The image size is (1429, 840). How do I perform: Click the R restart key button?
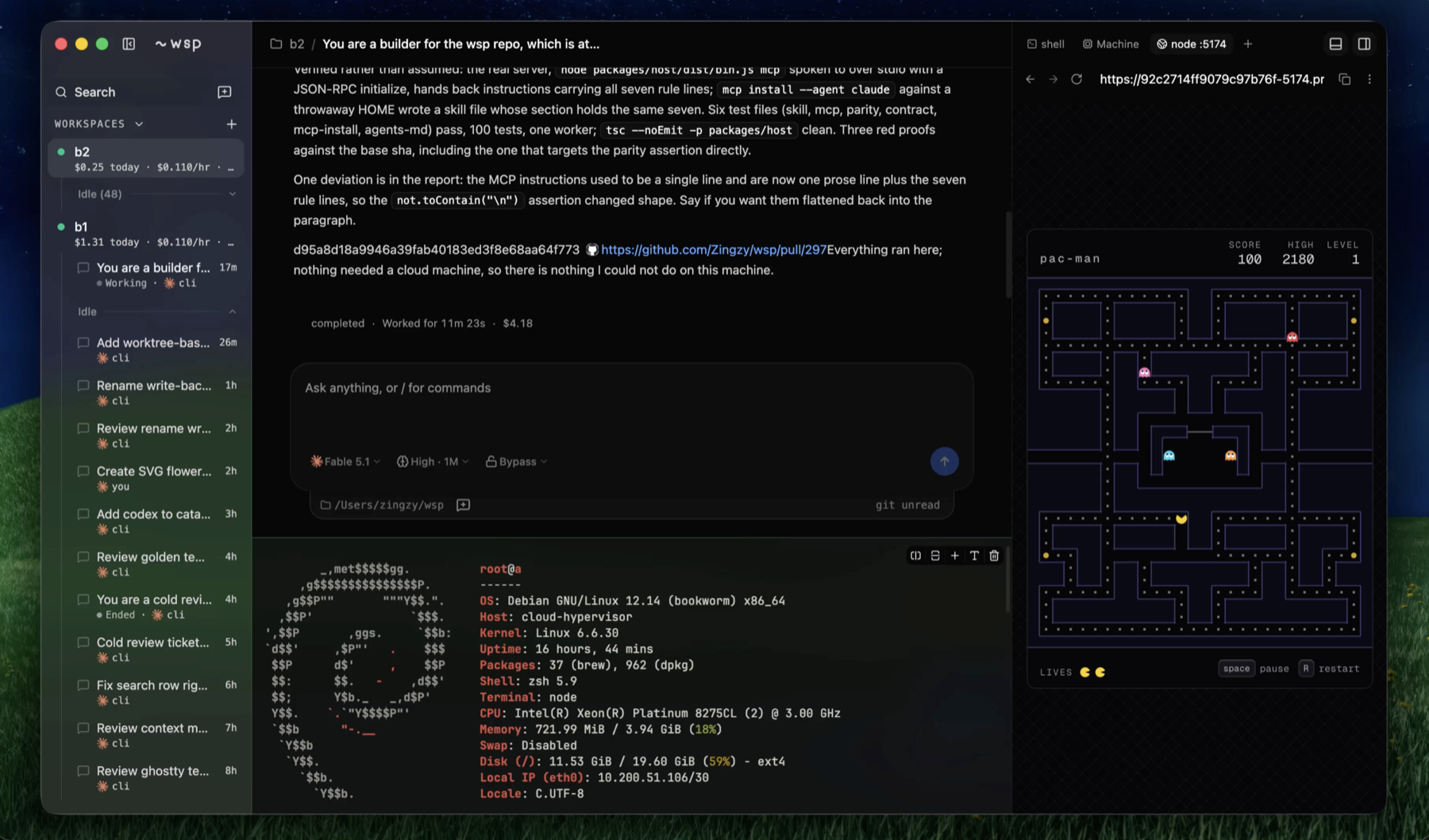[1306, 669]
